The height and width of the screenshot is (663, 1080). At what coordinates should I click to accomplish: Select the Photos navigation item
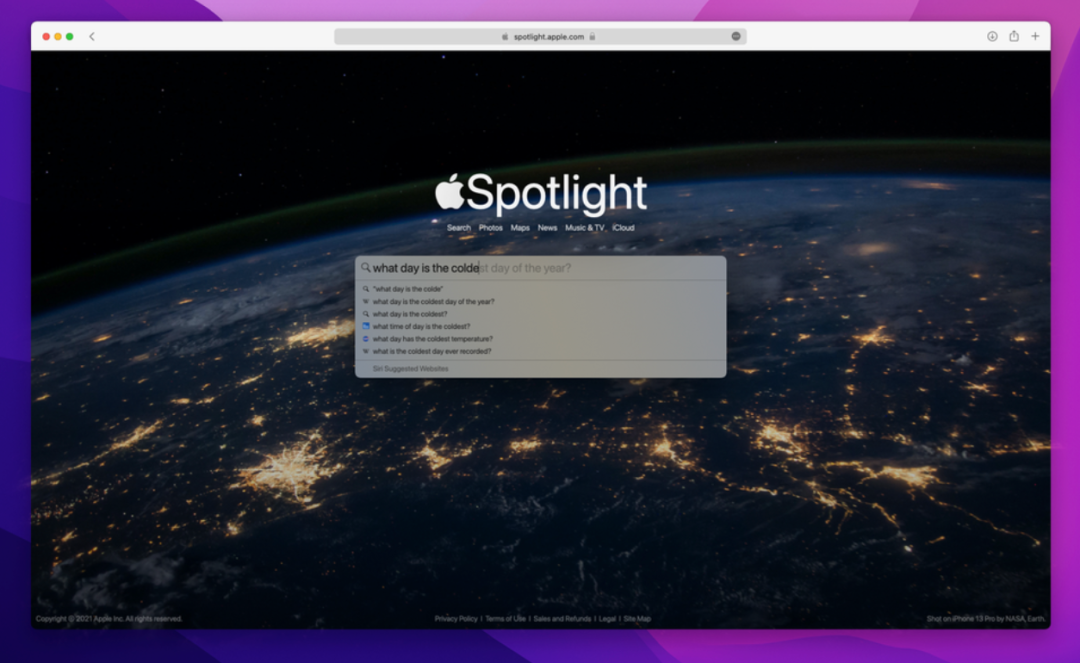pyautogui.click(x=490, y=228)
